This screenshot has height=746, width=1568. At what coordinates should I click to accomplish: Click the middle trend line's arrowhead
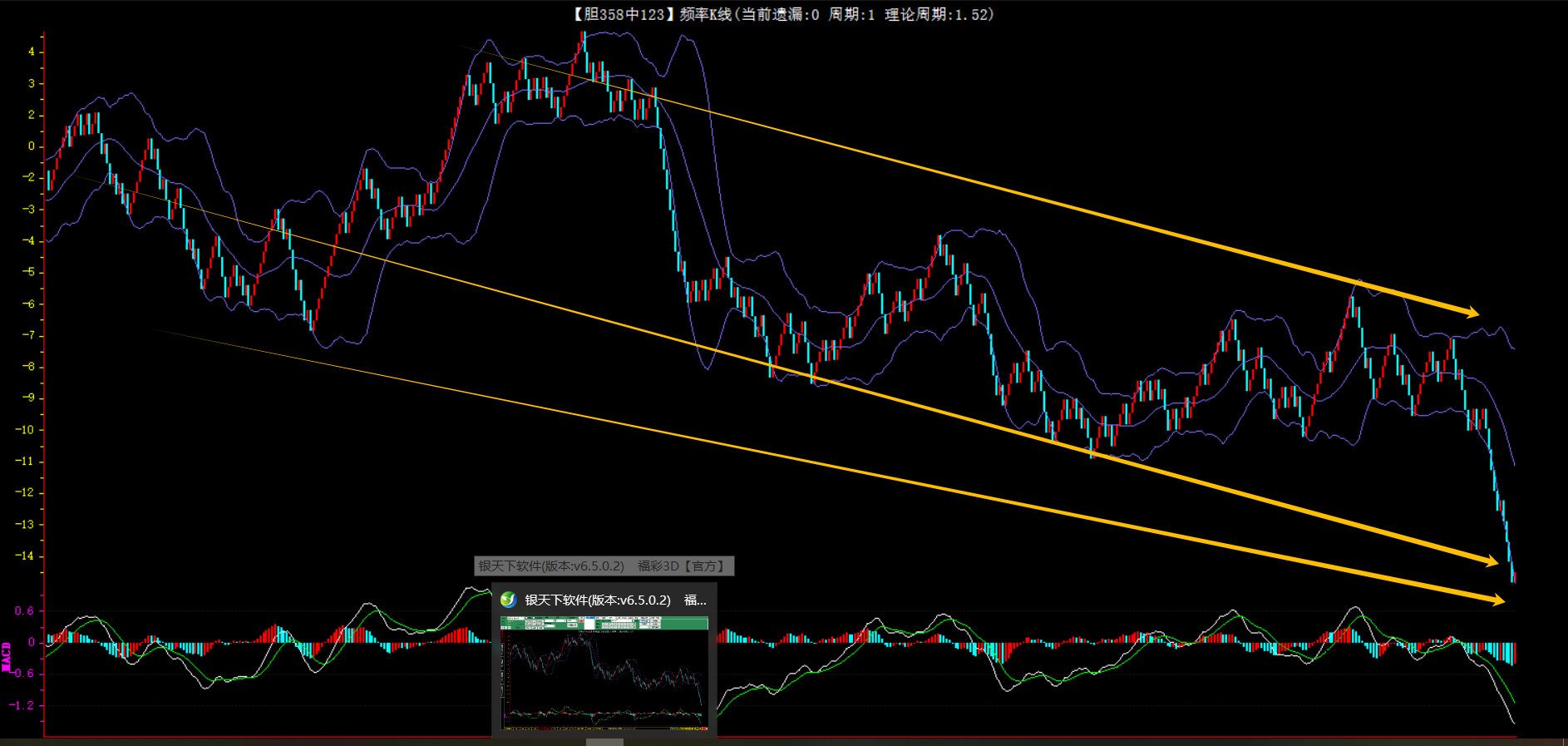[1489, 561]
